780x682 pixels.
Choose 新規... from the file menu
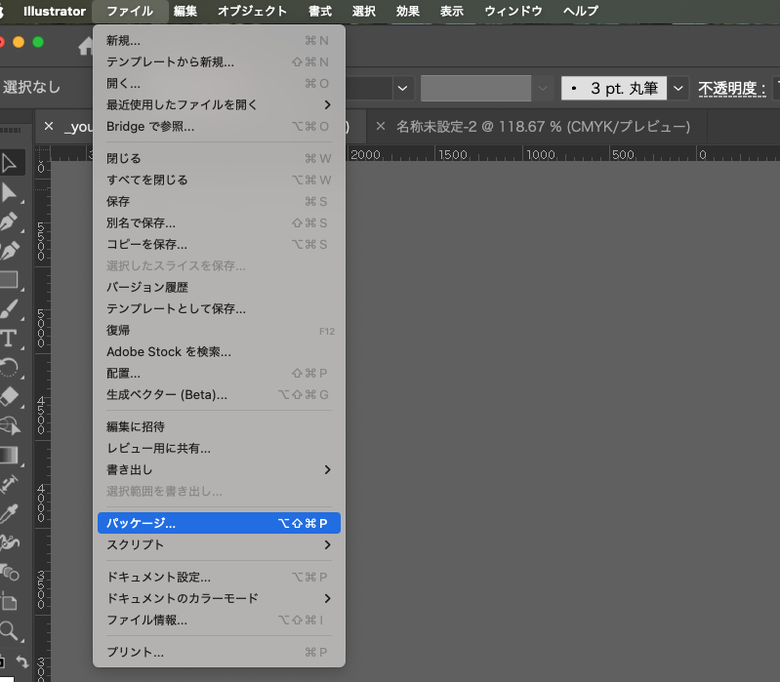219,41
